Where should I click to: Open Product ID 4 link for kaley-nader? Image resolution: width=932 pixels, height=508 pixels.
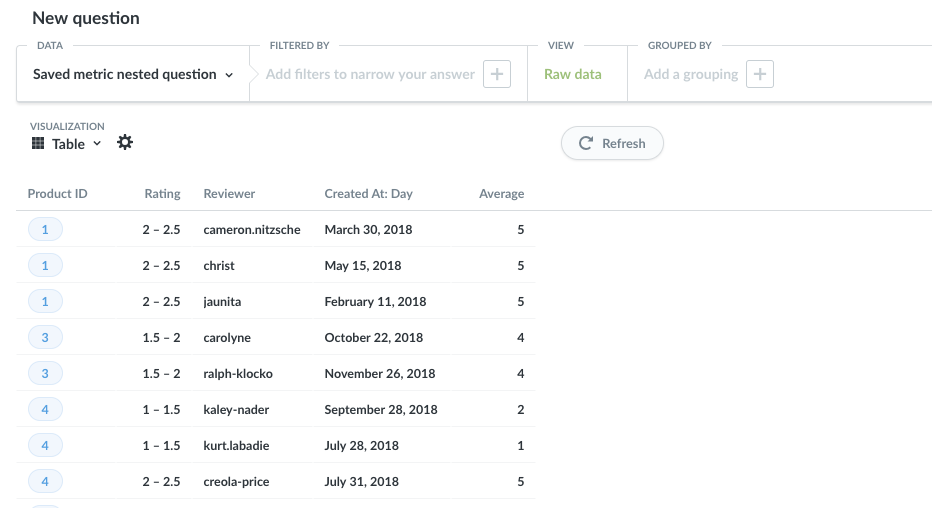click(45, 410)
